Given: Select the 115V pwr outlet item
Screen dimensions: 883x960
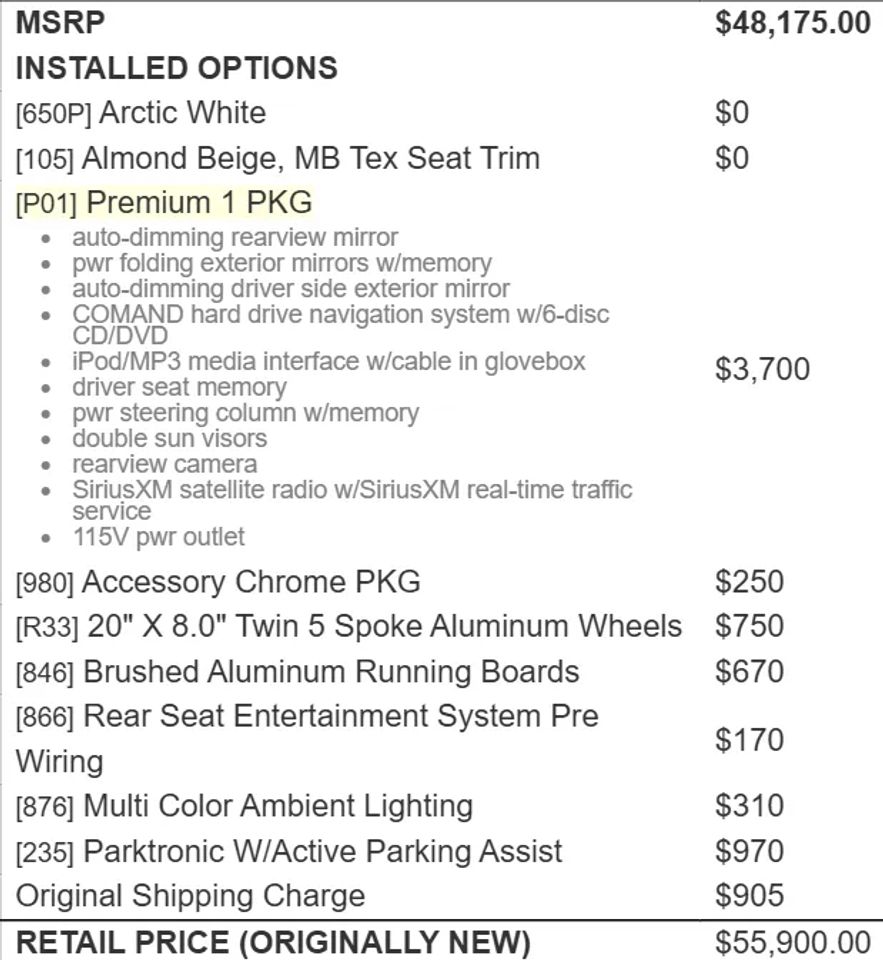Looking at the screenshot, I should (x=159, y=537).
